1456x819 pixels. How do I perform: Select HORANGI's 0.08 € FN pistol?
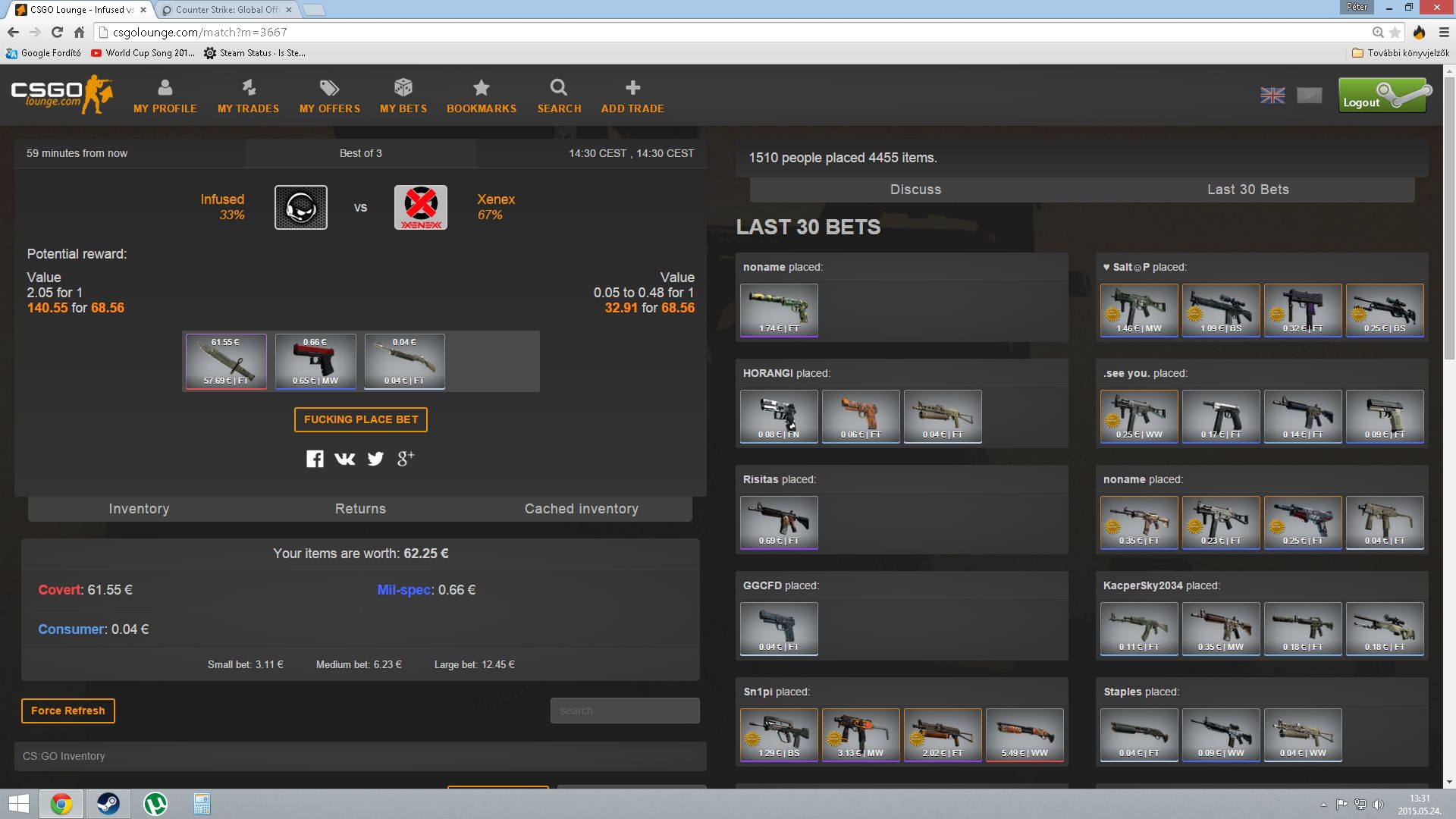coord(779,416)
